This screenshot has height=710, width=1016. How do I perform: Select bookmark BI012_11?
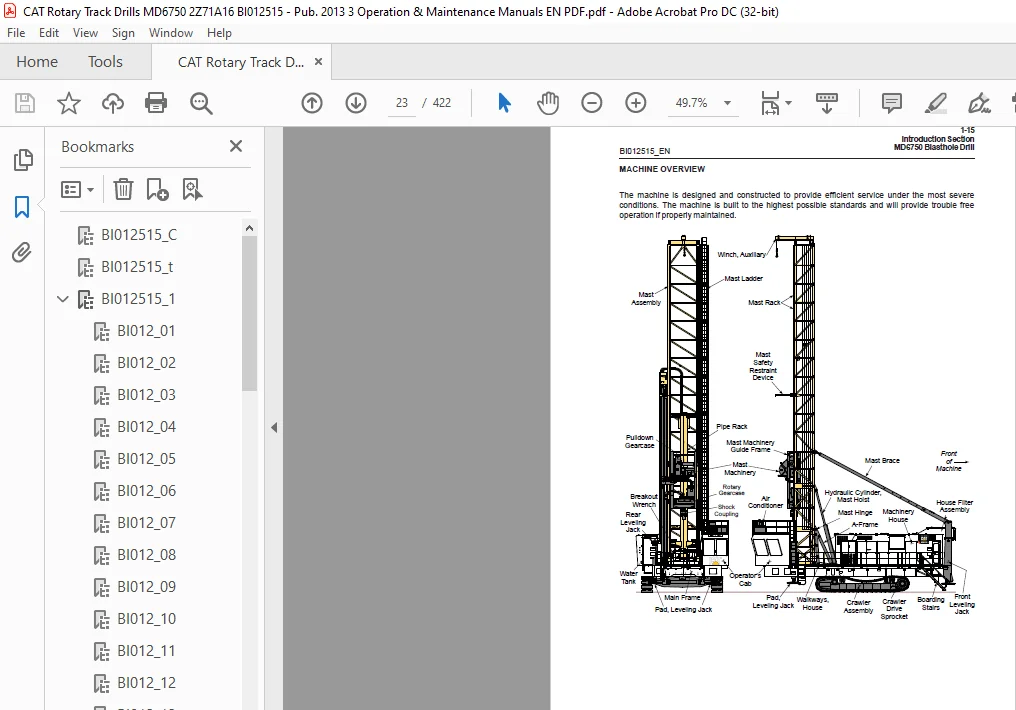pyautogui.click(x=146, y=651)
